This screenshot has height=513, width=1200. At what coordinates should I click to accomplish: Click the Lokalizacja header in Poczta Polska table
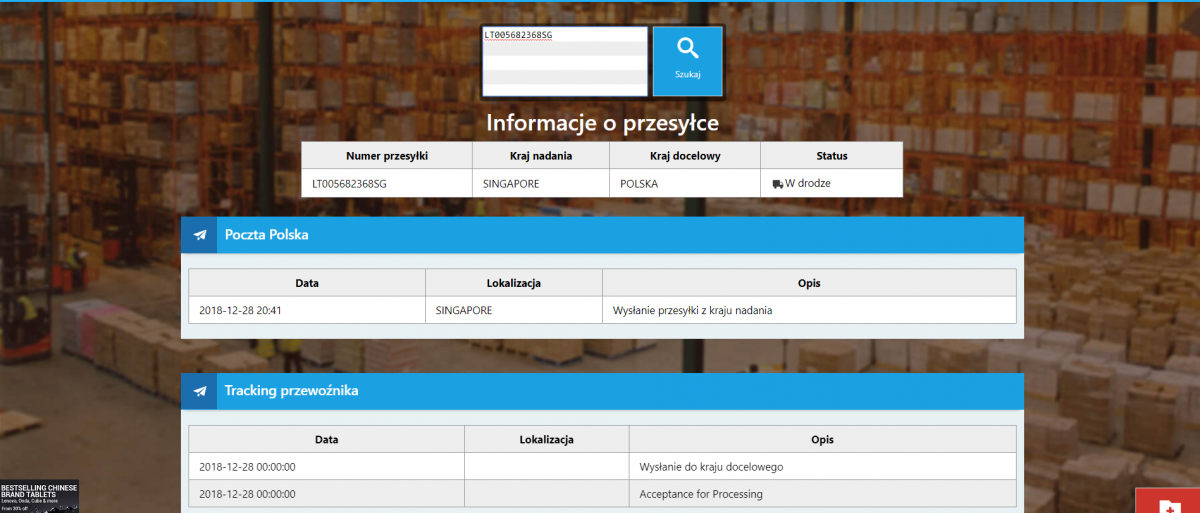point(514,283)
